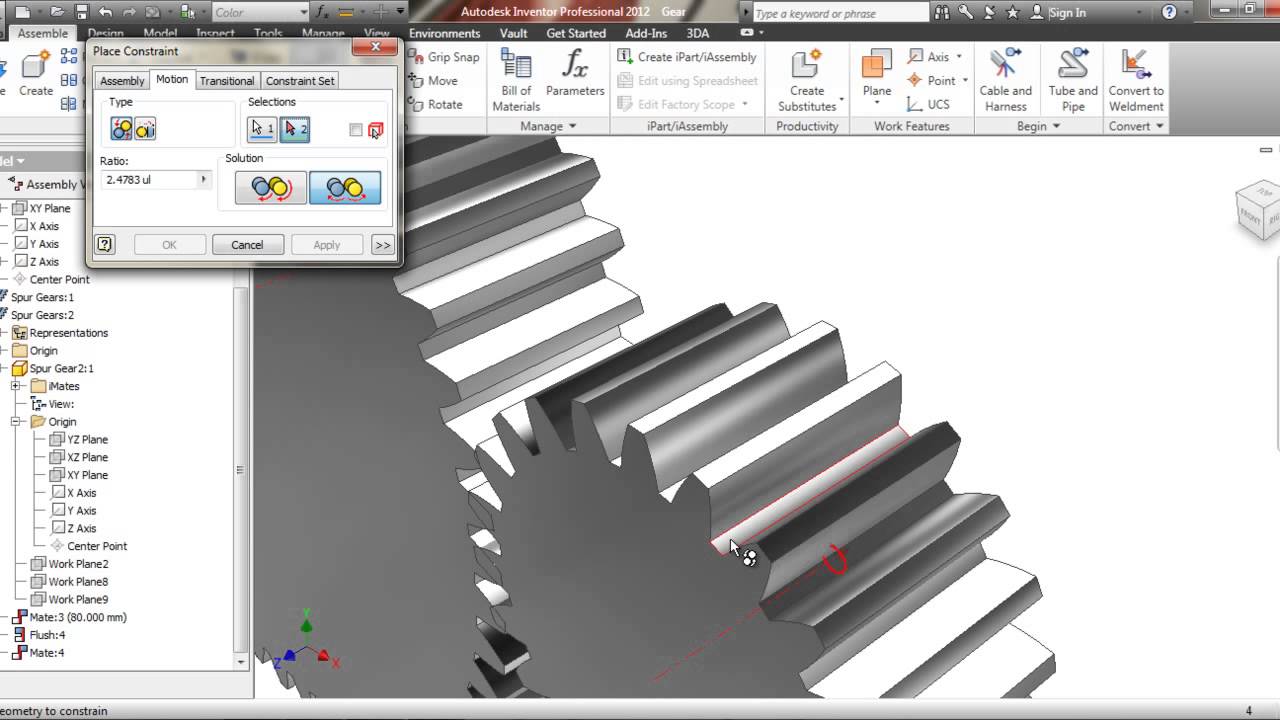Select the Rotation-Translation constraint type

click(x=145, y=129)
